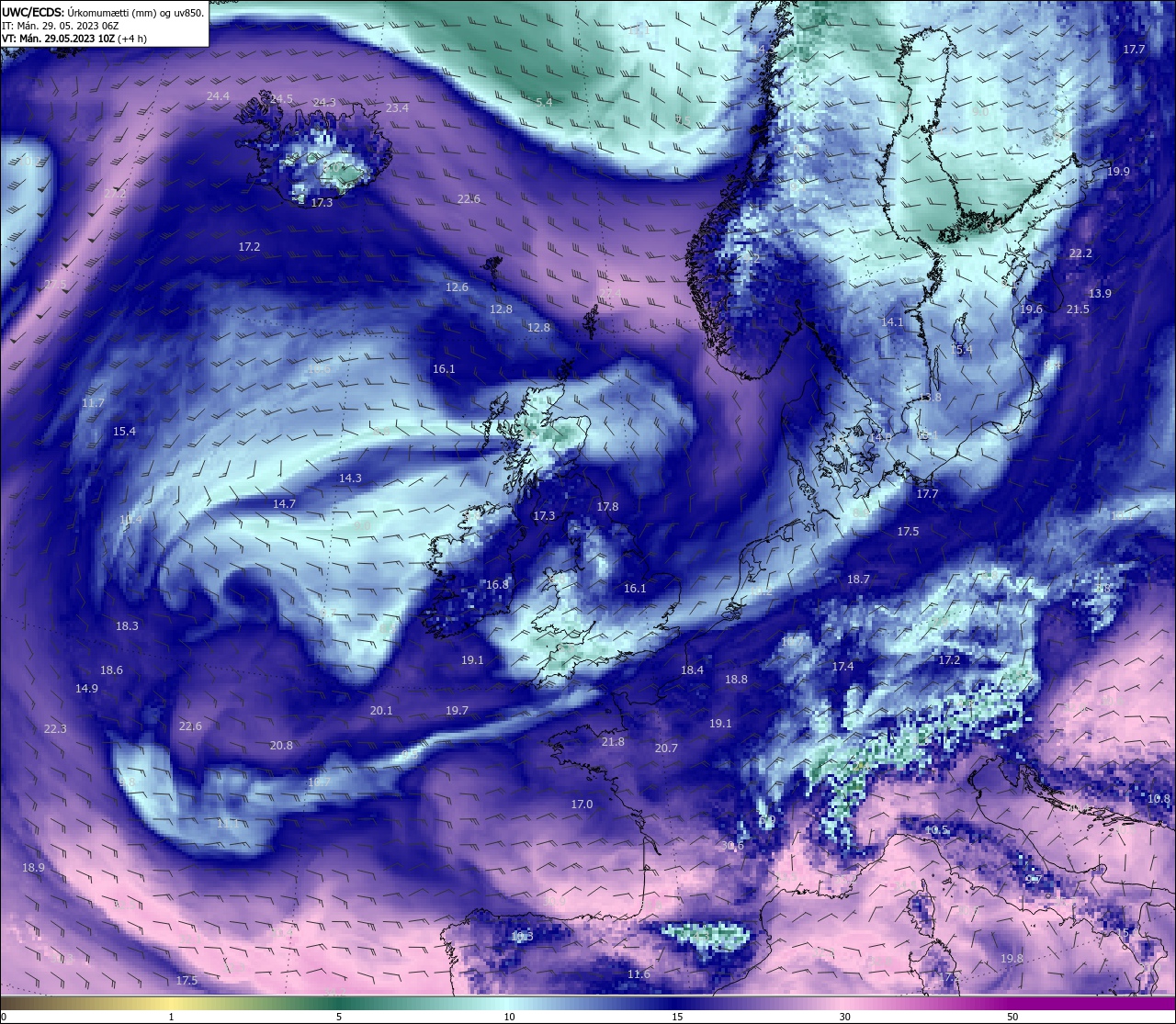Click the 14.3 value west of Scotland

click(350, 478)
